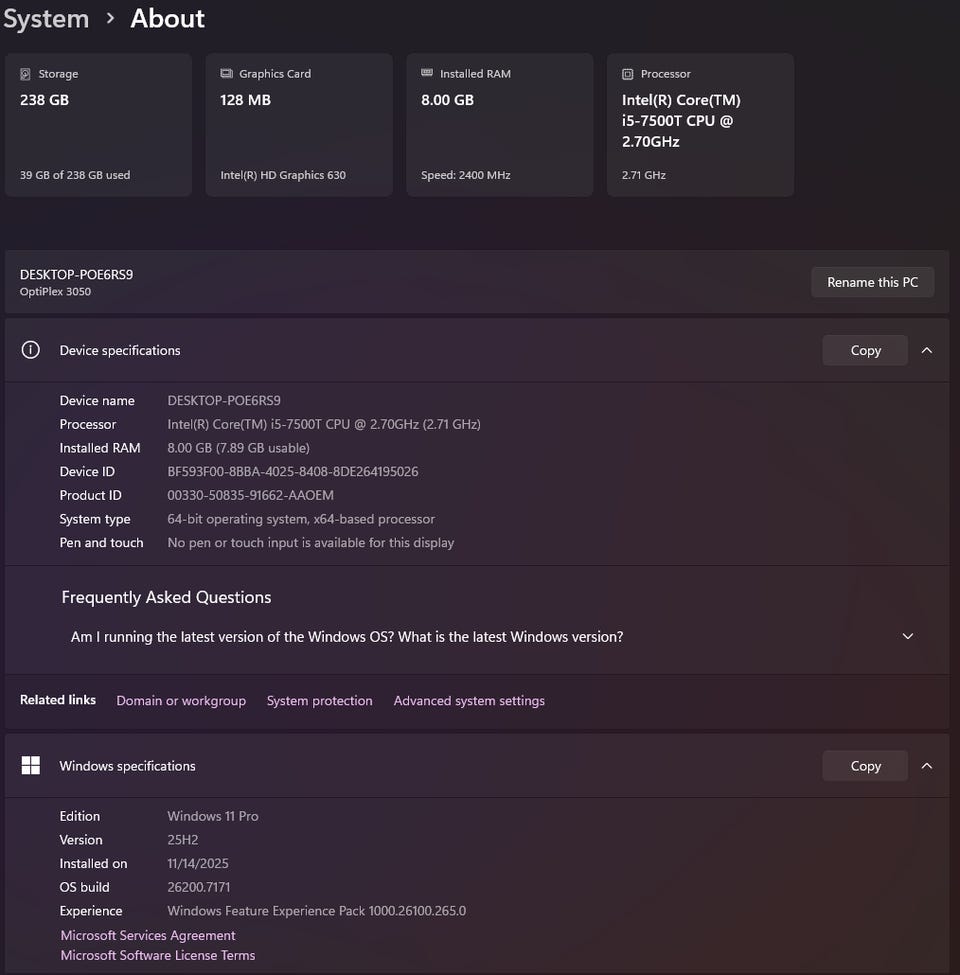Open the Storage 238 GB card
960x975 pixels.
98,125
